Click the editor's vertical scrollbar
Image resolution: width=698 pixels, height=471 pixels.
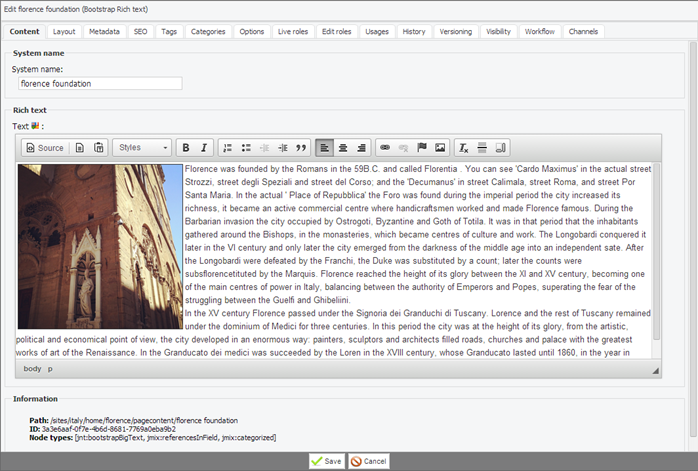(x=656, y=252)
